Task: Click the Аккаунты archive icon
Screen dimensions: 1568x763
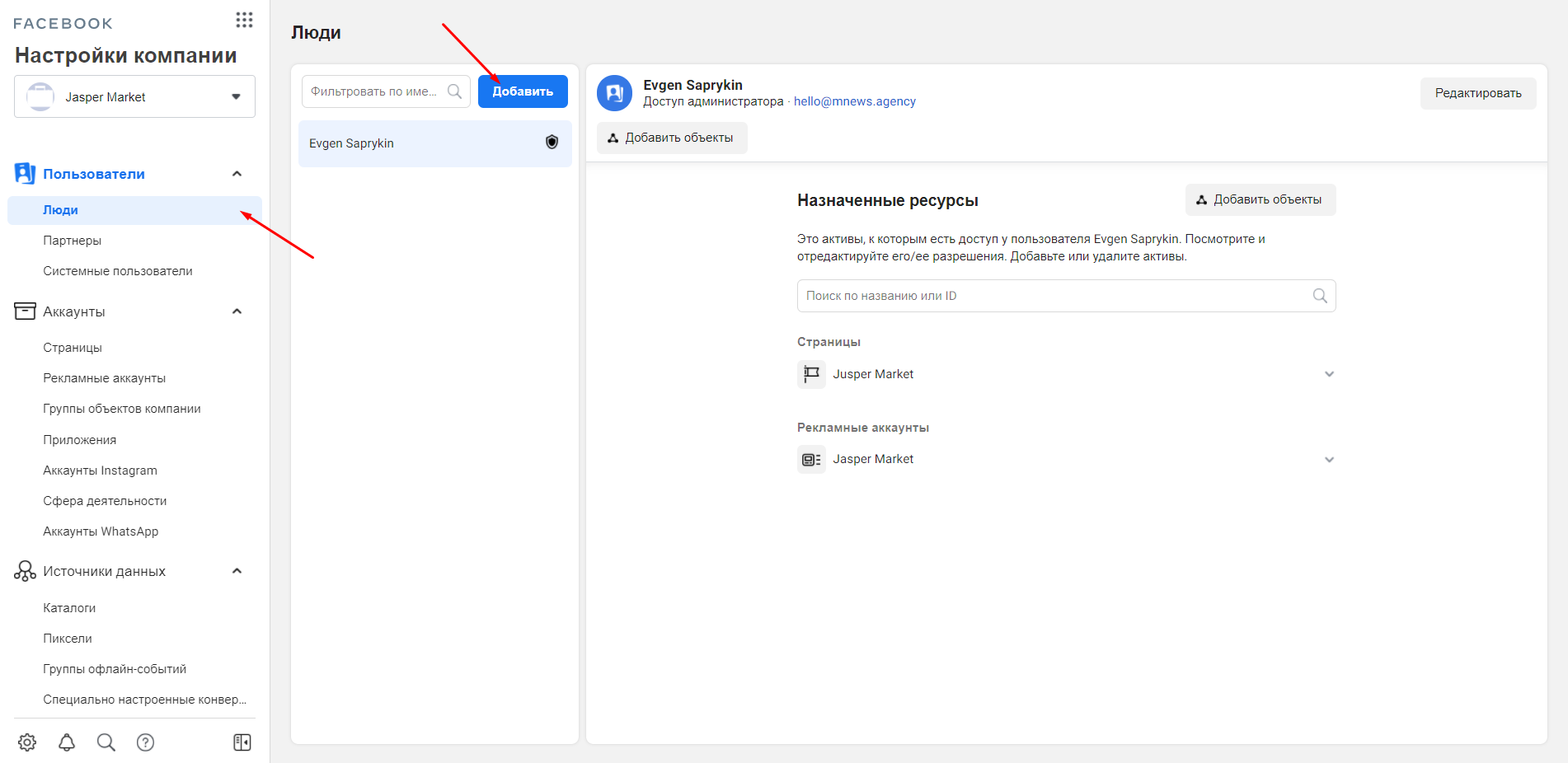Action: [25, 311]
